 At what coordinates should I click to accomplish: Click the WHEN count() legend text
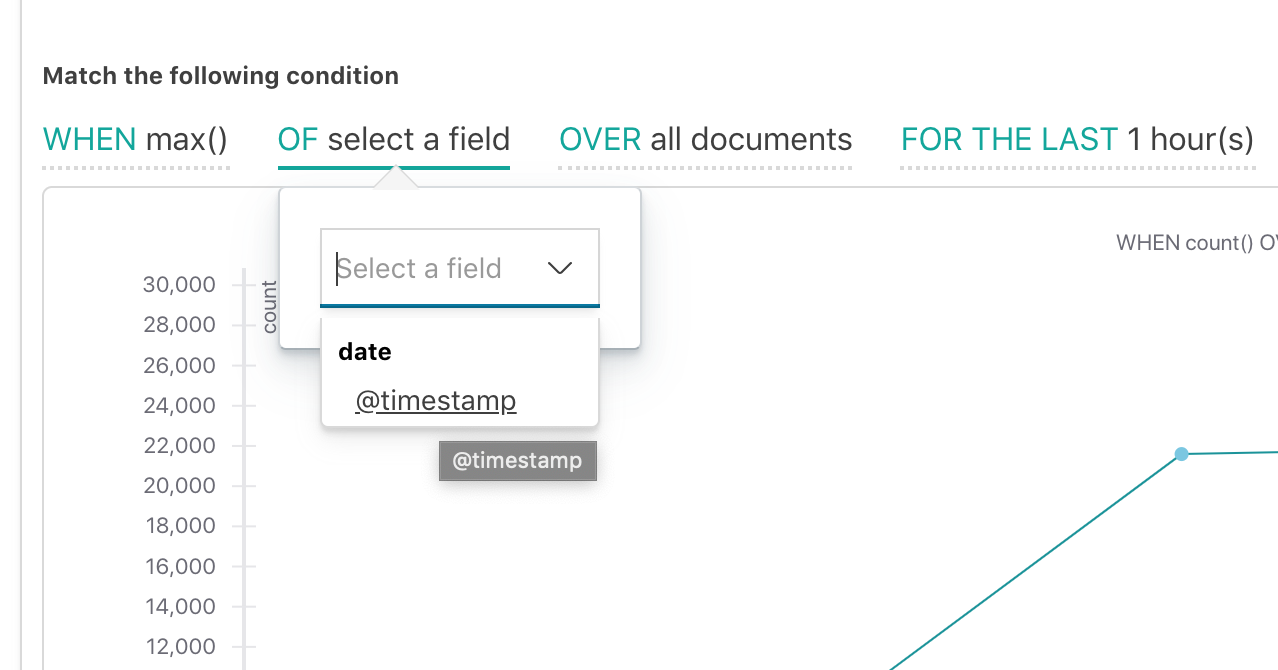point(1196,242)
